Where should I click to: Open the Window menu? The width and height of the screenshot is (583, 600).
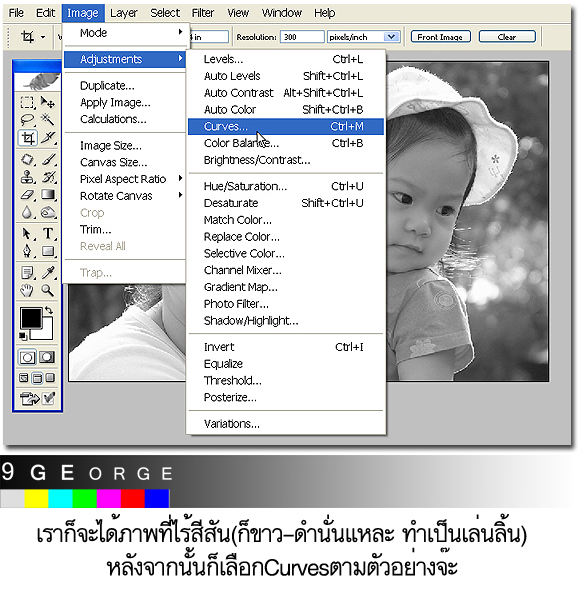282,13
